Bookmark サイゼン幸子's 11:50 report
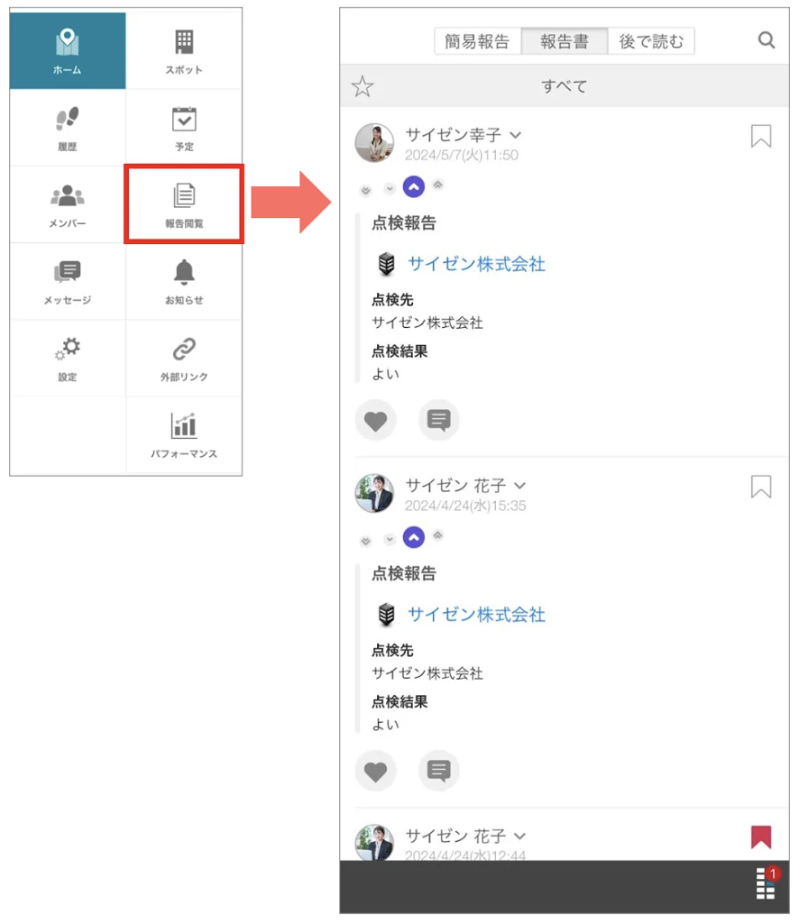 click(761, 136)
